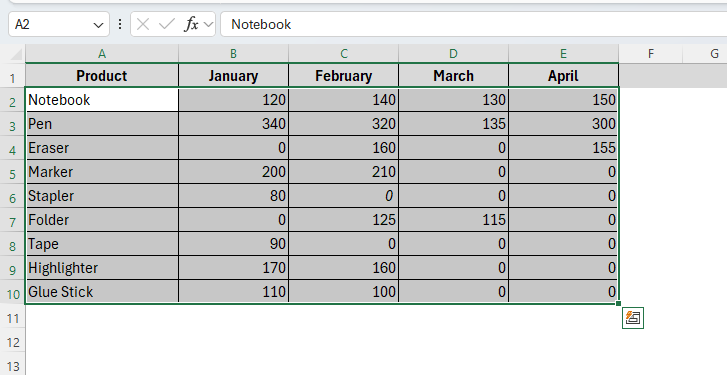
Task: Select Notebook's April value 150
Action: click(563, 100)
